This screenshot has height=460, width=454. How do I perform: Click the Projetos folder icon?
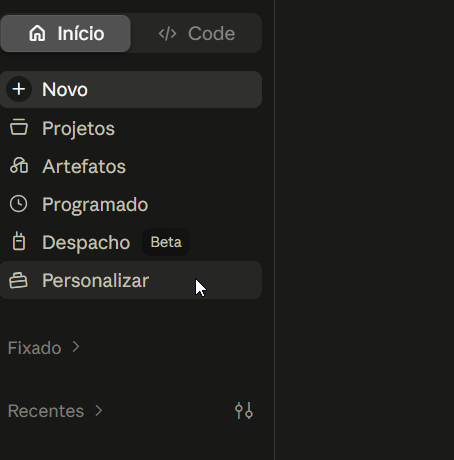coord(19,128)
